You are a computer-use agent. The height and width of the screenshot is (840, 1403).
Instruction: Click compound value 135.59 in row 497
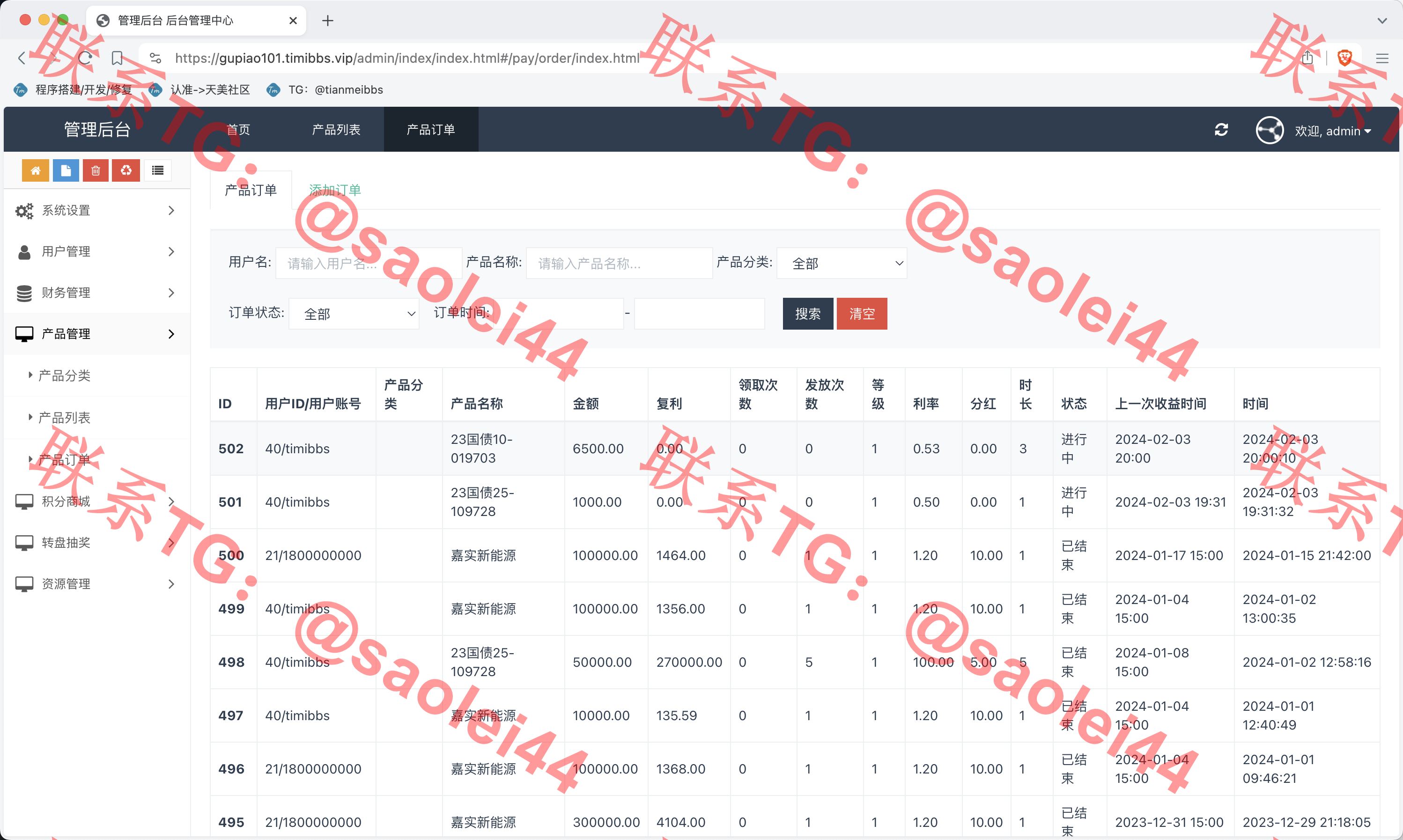(676, 715)
